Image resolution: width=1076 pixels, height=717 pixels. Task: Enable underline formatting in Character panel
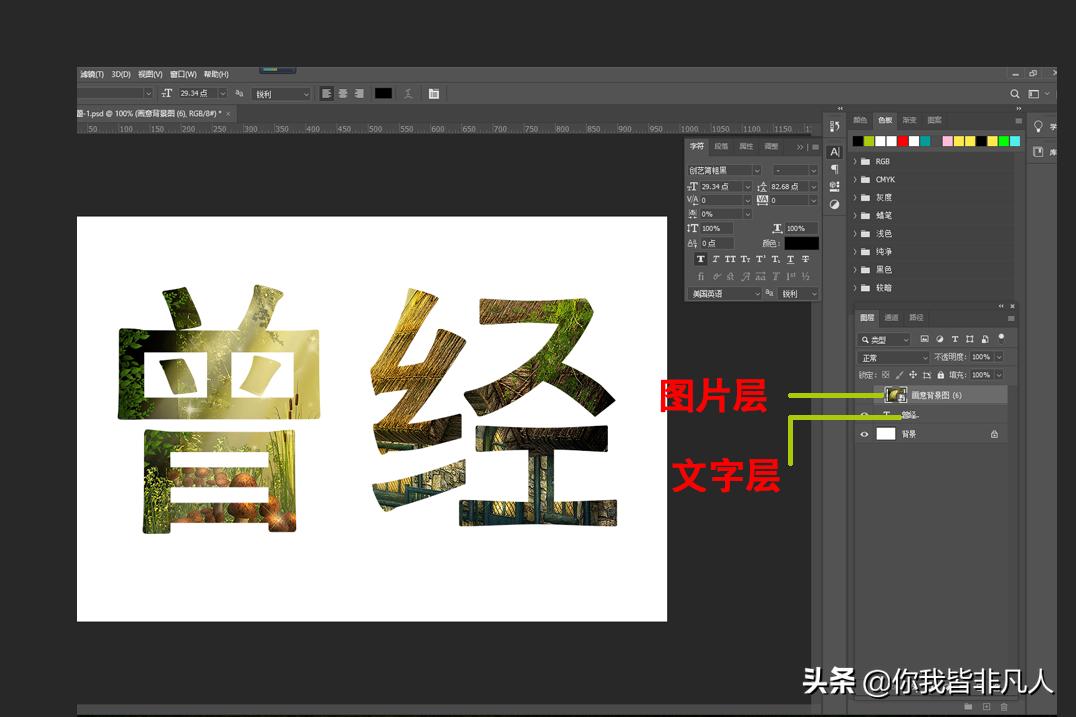click(x=788, y=259)
